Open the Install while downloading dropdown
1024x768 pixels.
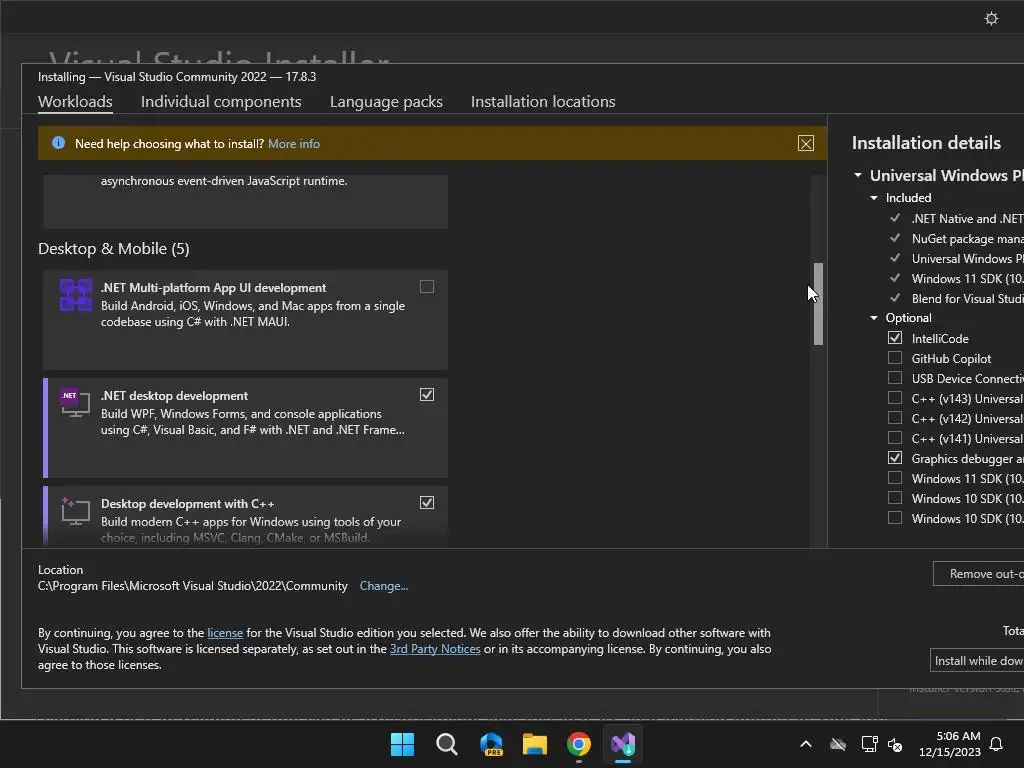point(977,660)
